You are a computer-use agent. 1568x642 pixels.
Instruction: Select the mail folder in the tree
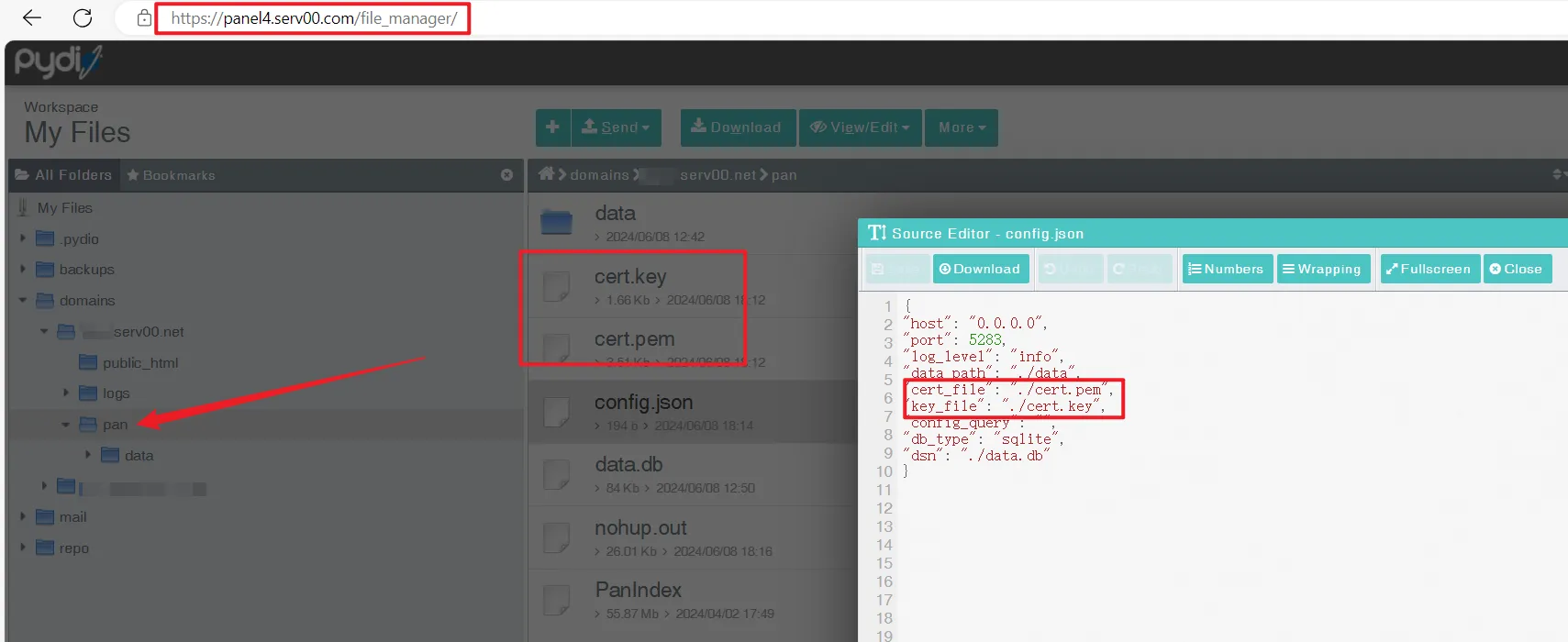point(72,516)
